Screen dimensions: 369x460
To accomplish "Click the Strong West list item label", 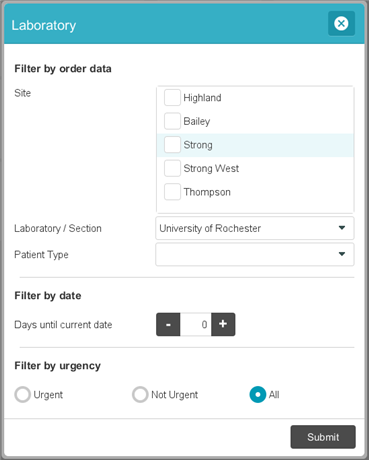I will point(211,168).
